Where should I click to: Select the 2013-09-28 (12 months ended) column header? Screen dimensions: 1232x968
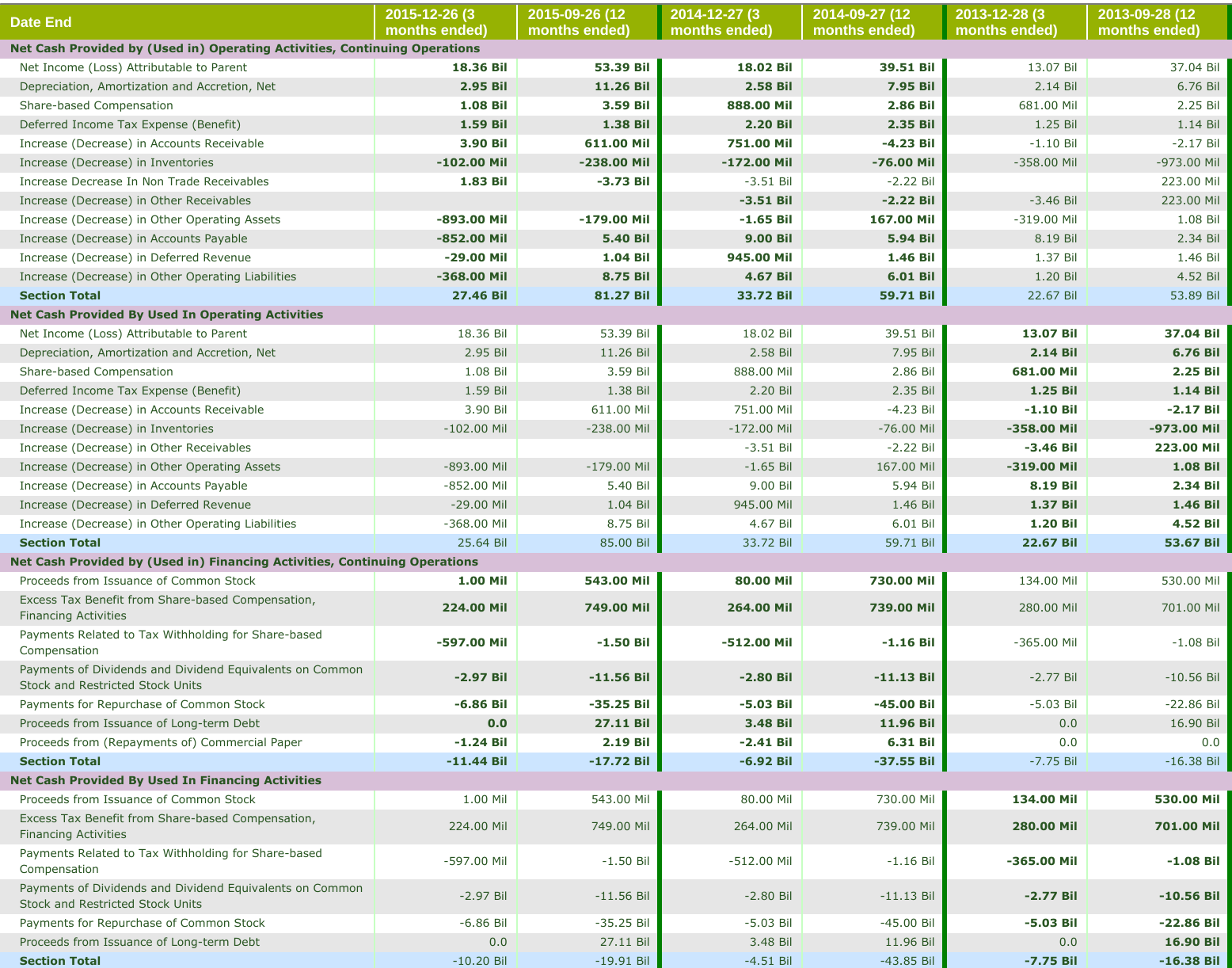point(1158,22)
